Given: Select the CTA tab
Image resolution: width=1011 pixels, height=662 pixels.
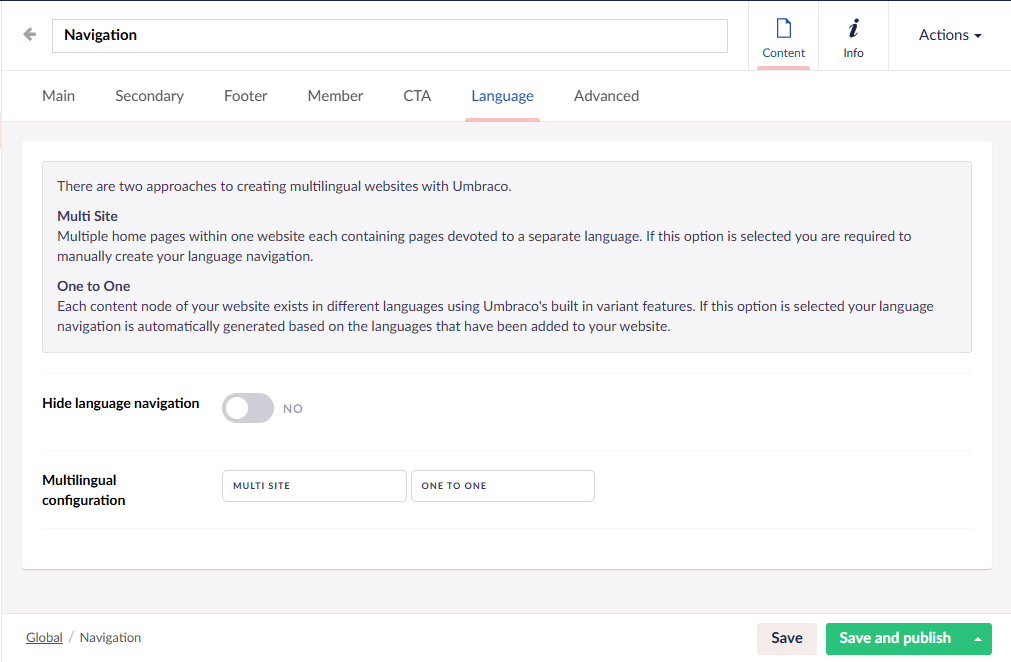Looking at the screenshot, I should pyautogui.click(x=417, y=96).
